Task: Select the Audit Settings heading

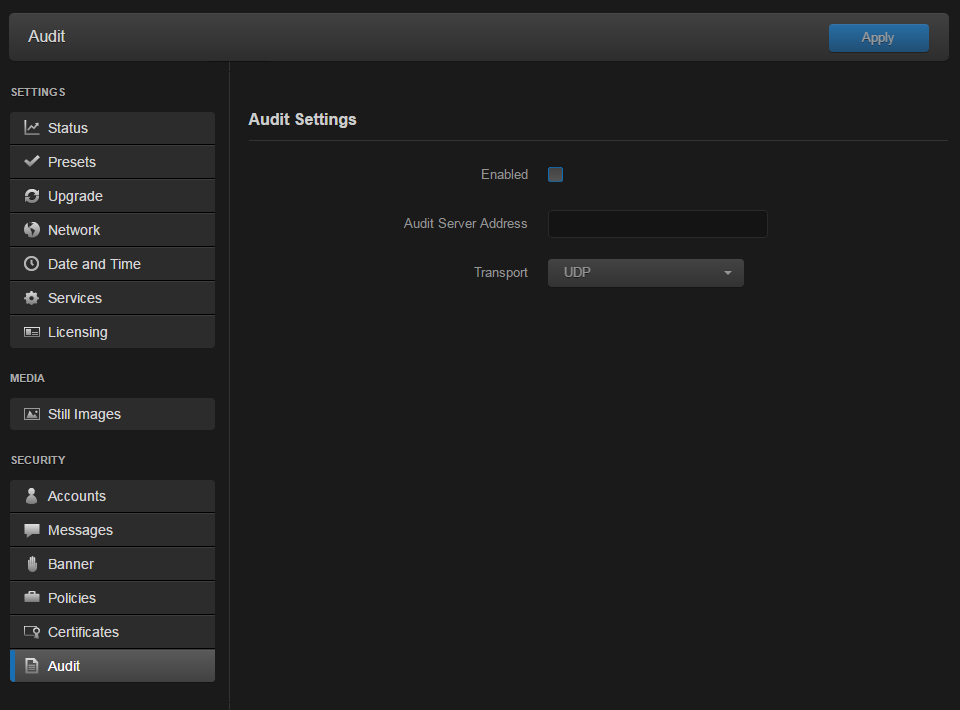Action: pyautogui.click(x=302, y=119)
